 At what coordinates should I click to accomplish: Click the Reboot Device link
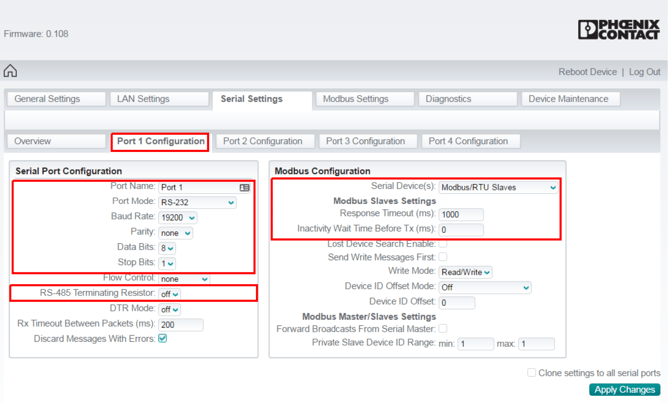pos(587,72)
